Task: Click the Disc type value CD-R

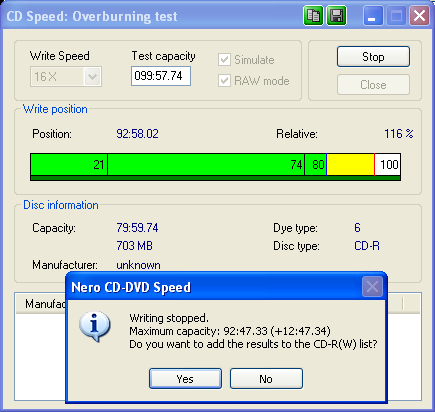Action: click(367, 246)
